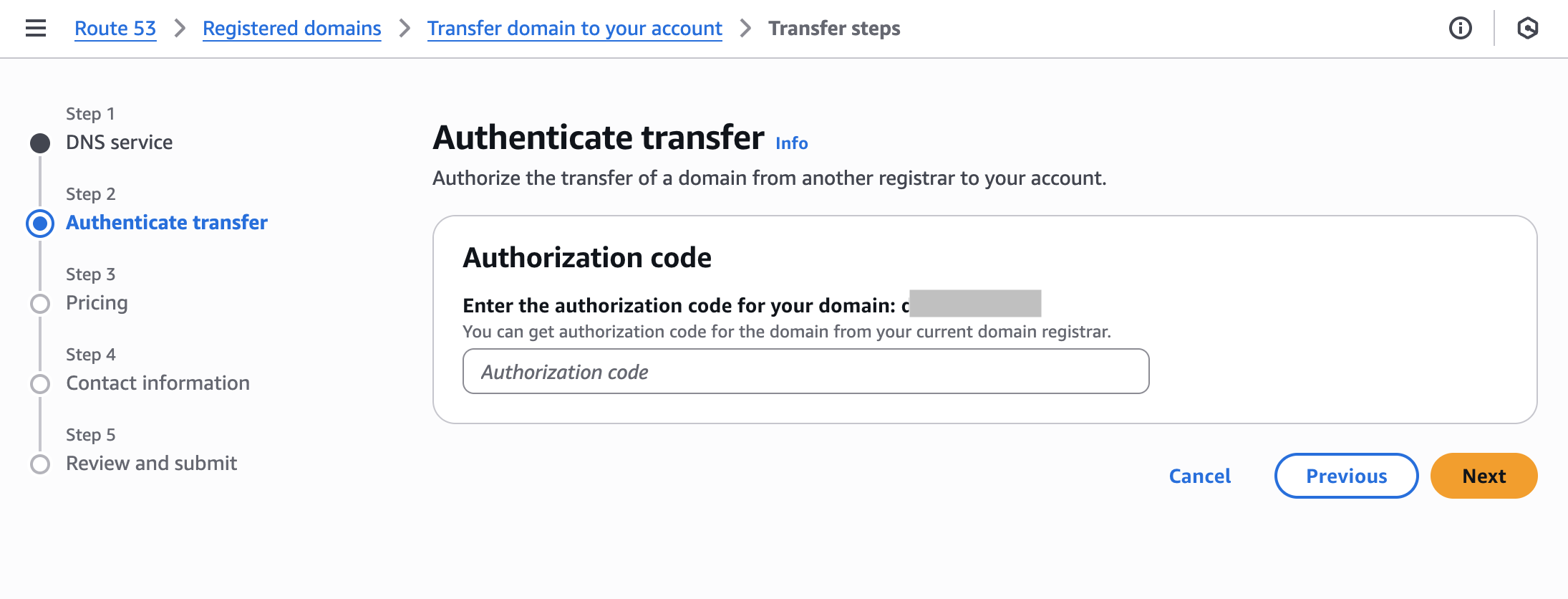Focus the Authorization code input field

(805, 371)
